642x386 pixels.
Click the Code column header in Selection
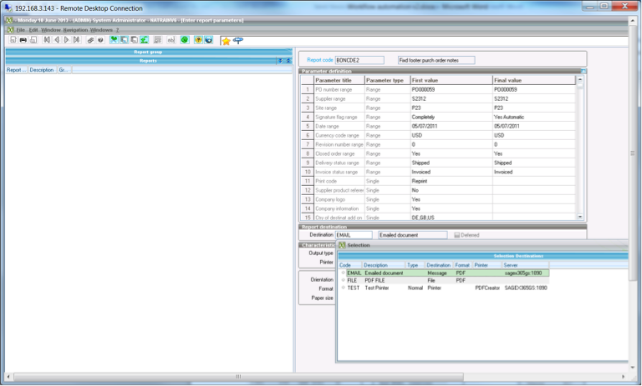pos(350,265)
